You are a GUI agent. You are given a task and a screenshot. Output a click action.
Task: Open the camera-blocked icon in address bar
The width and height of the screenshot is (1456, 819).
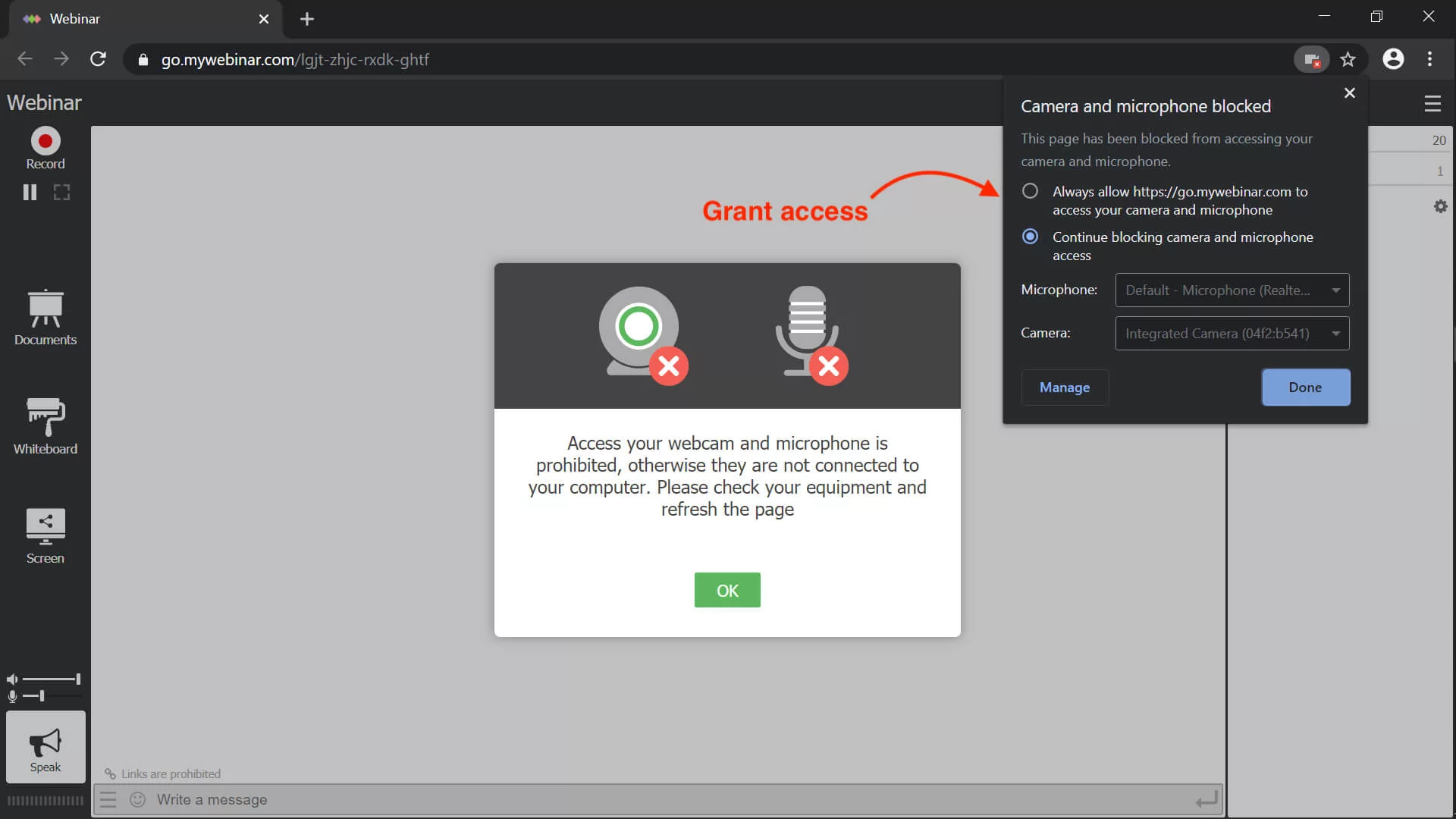(x=1311, y=59)
